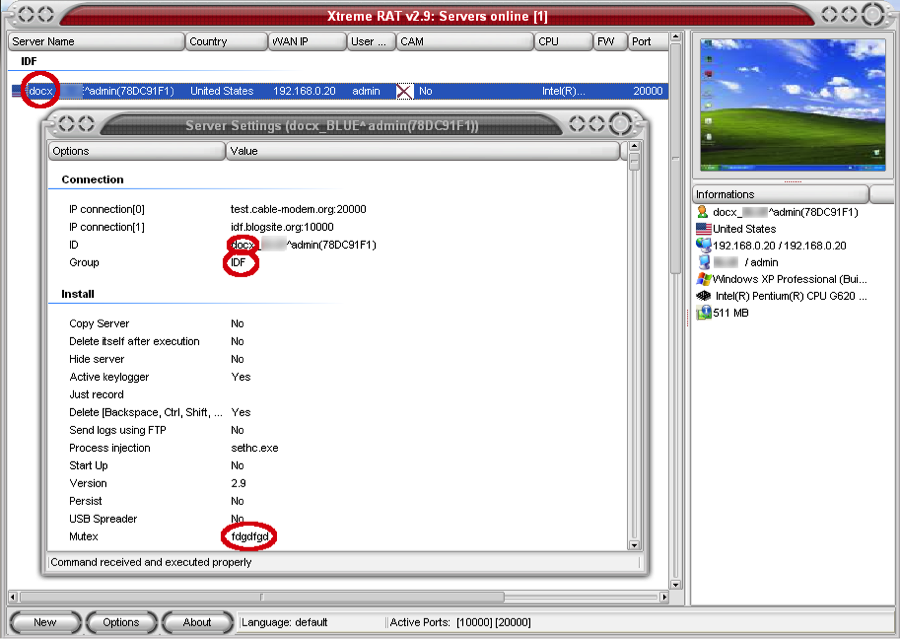Click the Informations column header
Screen dimensions: 900x639
coord(780,194)
